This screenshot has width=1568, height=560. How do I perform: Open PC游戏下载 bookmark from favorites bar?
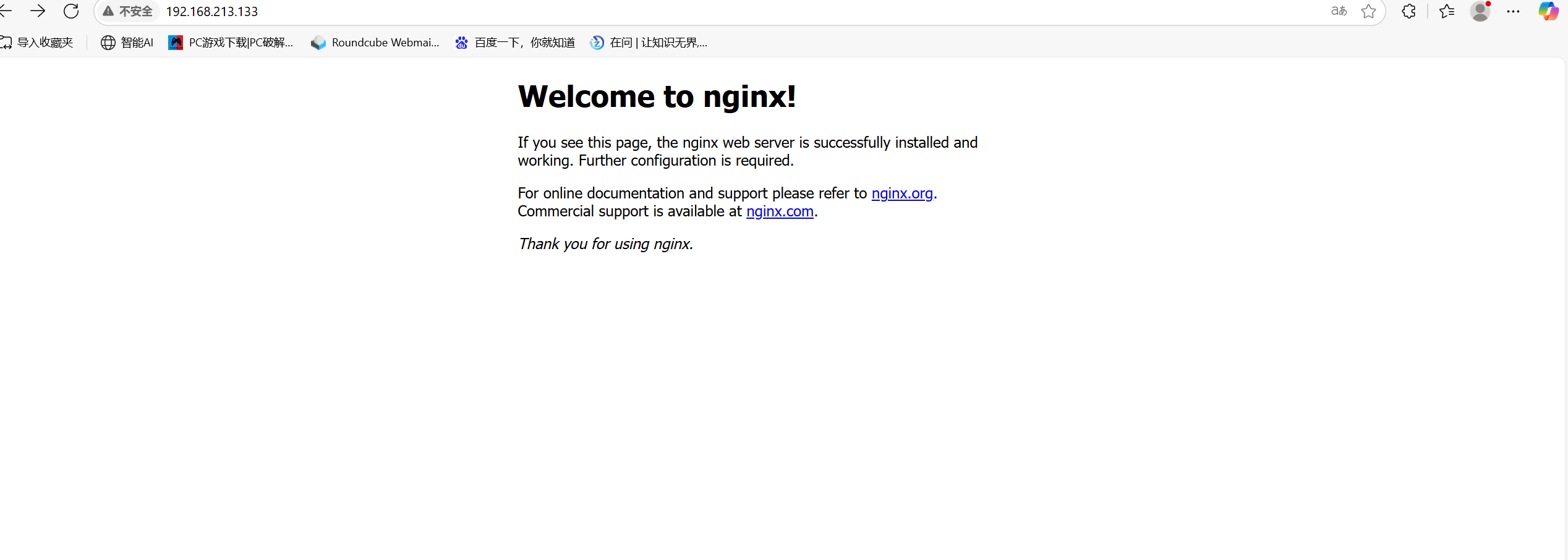click(231, 42)
